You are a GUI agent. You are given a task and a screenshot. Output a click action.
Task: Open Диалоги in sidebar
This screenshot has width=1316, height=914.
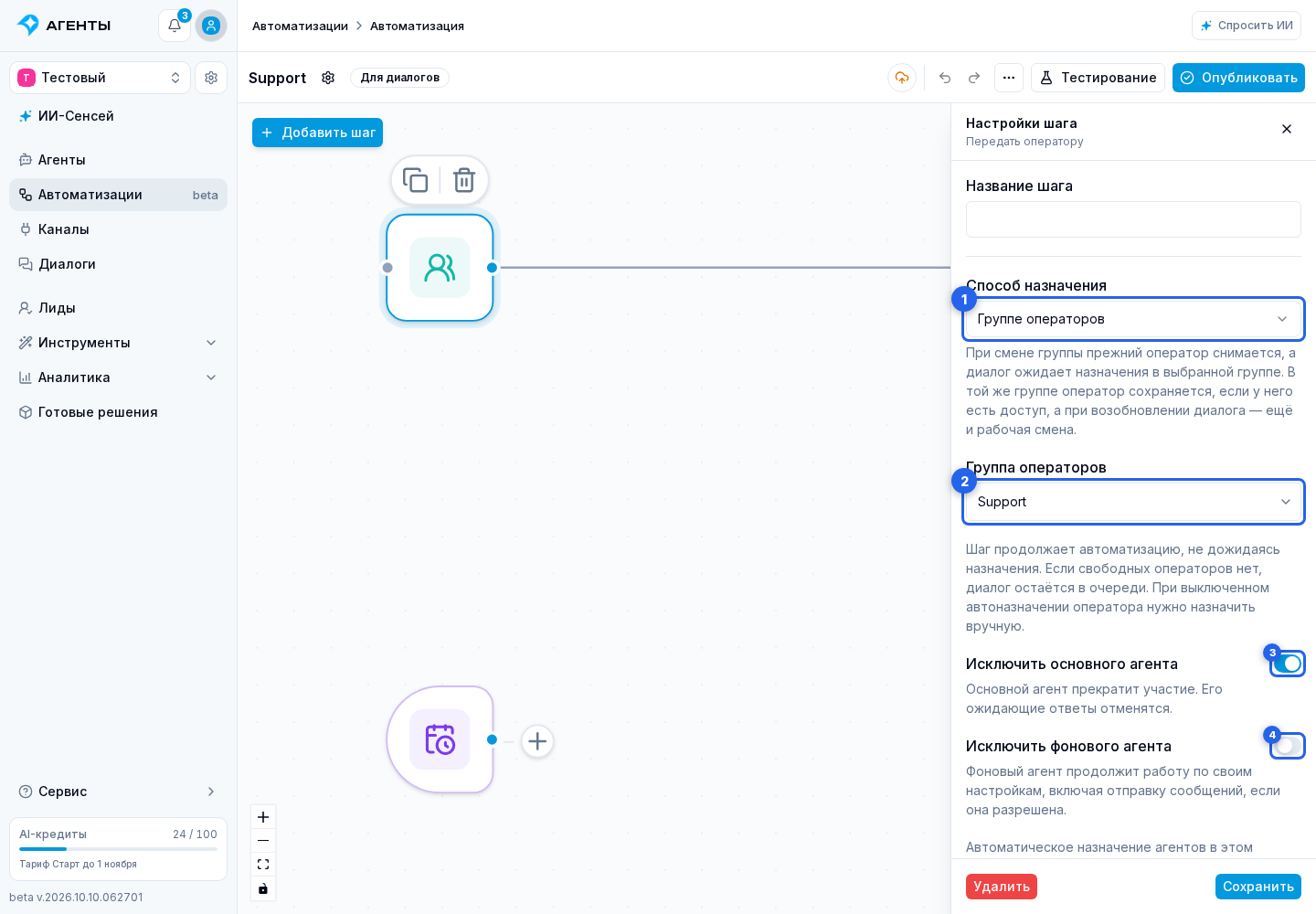118,264
